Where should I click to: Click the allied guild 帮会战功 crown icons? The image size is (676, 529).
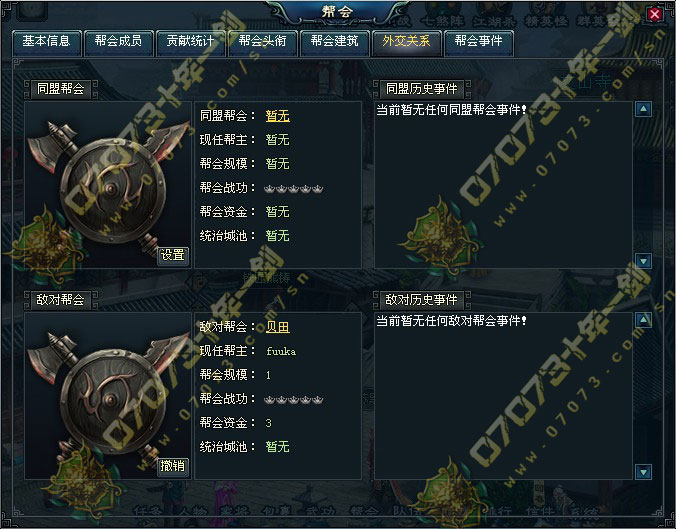tap(294, 188)
